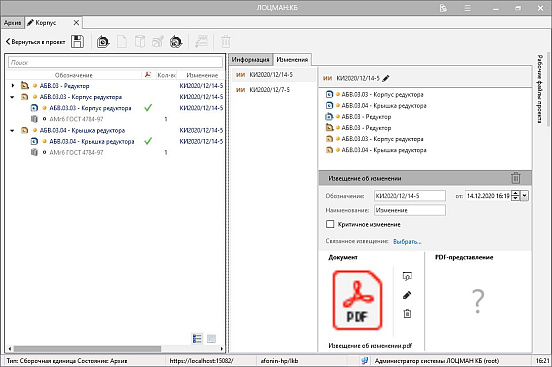
Task: Open Рабочие файлы проекта side panel
Action: click(x=540, y=89)
